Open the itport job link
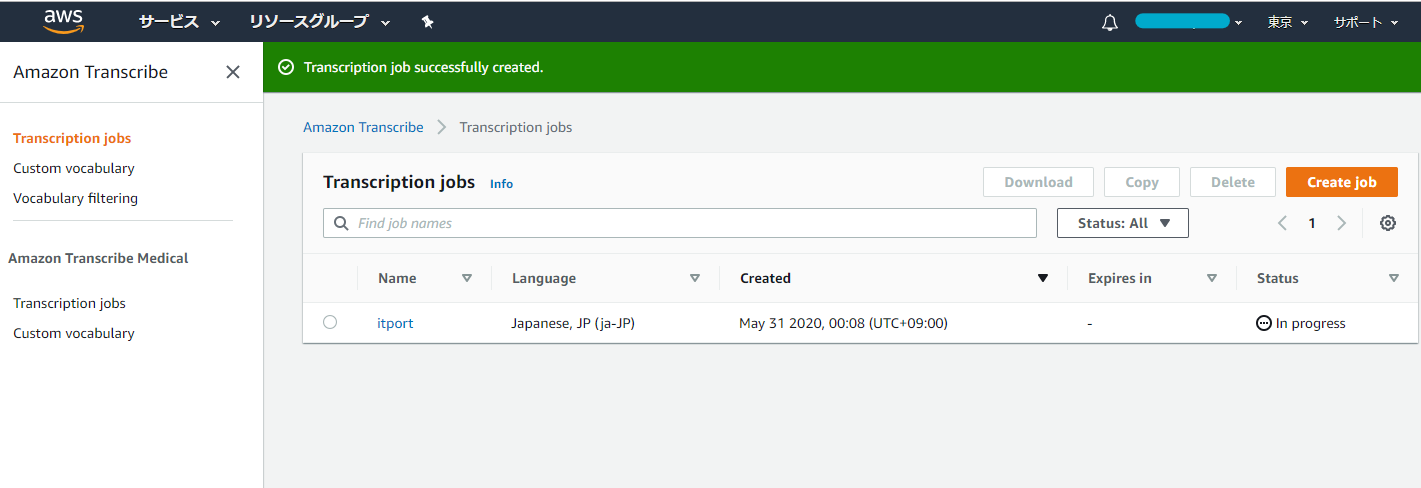Image resolution: width=1421 pixels, height=488 pixels. (x=395, y=323)
